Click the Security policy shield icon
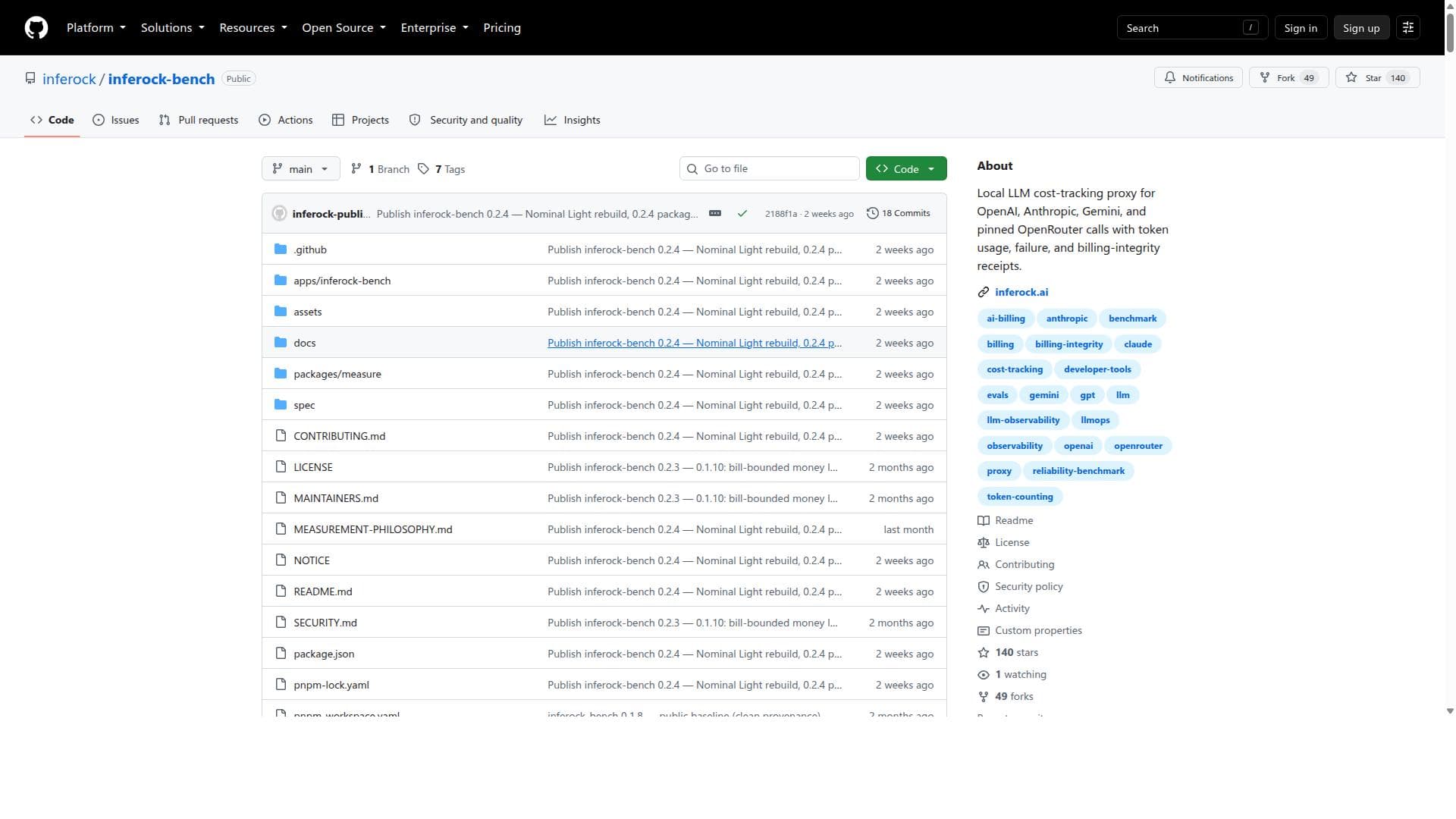This screenshot has width=1456, height=819. pyautogui.click(x=984, y=586)
